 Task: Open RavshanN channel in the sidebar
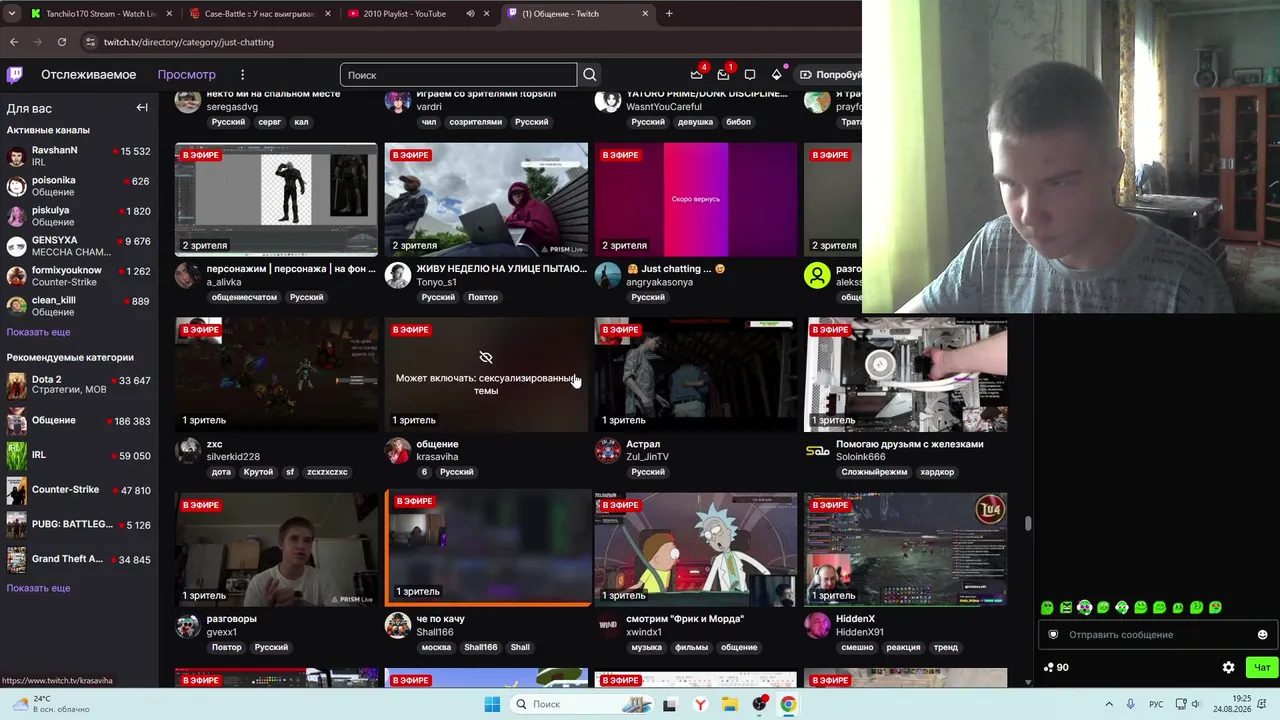click(78, 156)
